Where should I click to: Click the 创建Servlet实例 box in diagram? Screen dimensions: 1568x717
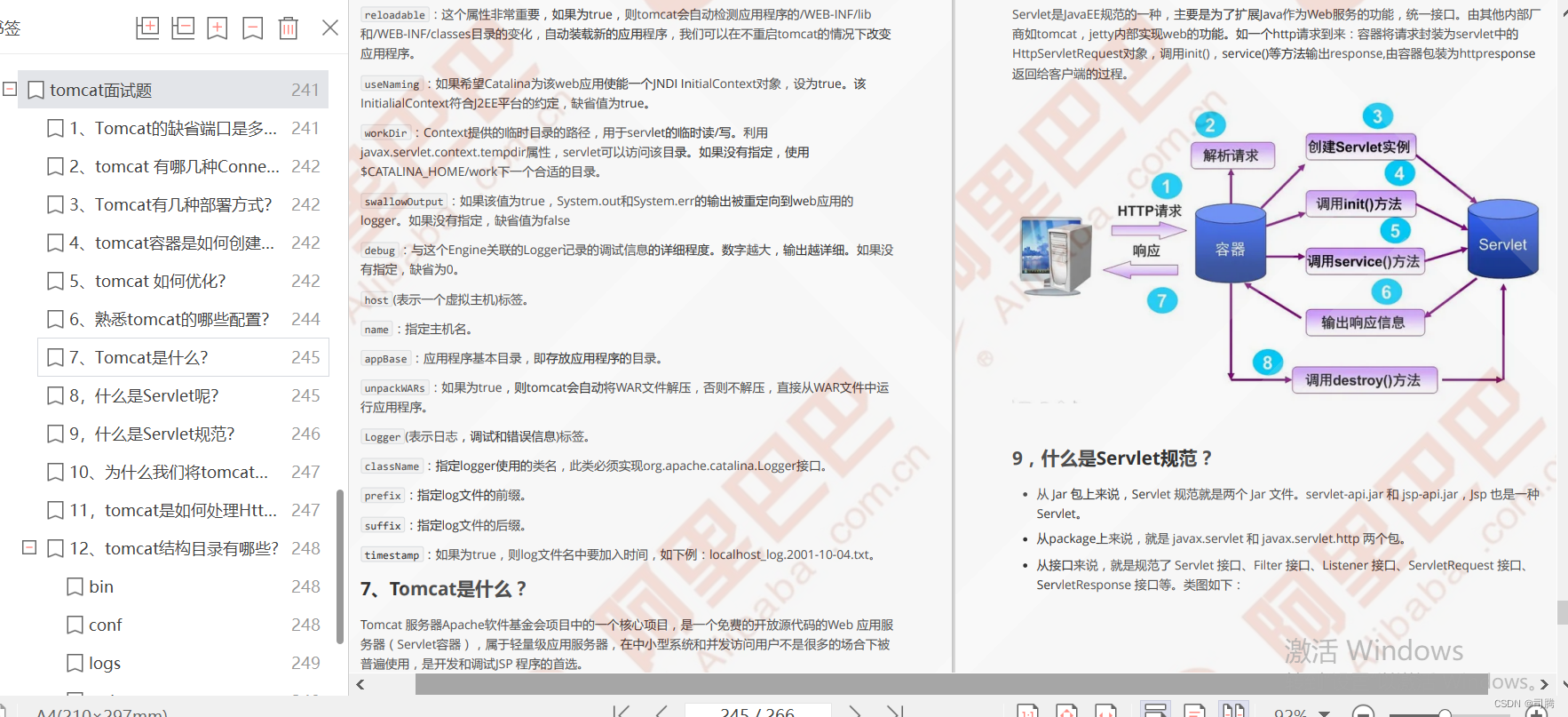tap(1359, 147)
